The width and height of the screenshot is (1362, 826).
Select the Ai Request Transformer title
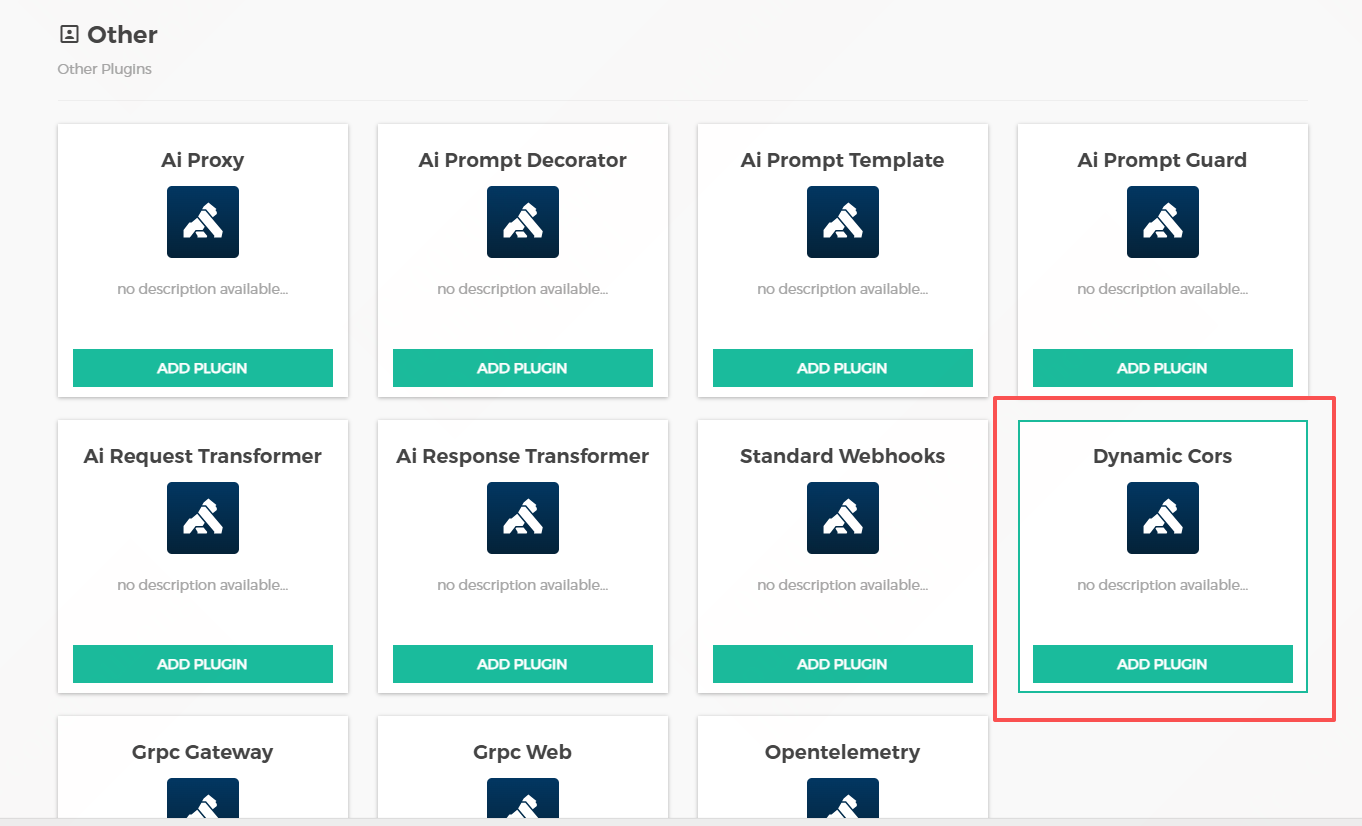[203, 456]
